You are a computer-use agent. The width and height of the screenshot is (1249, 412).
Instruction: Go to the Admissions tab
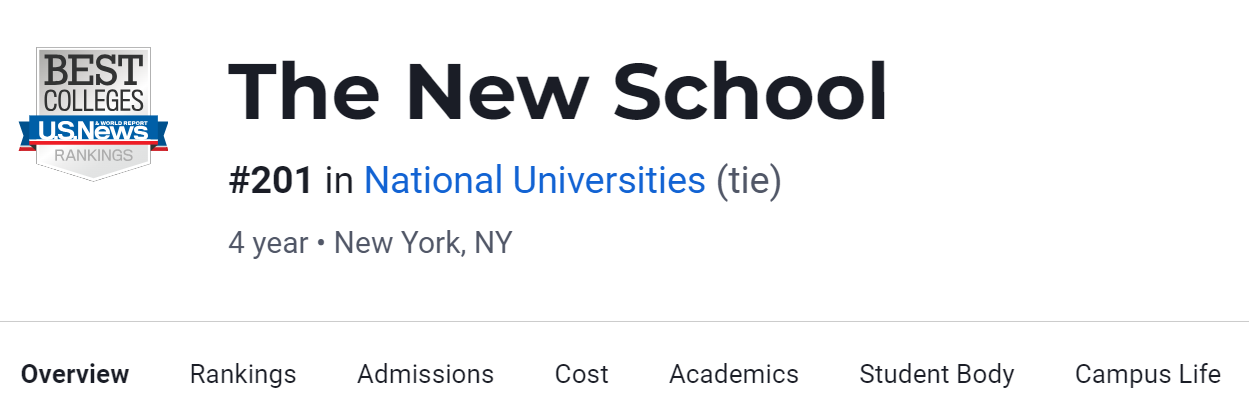(x=425, y=374)
